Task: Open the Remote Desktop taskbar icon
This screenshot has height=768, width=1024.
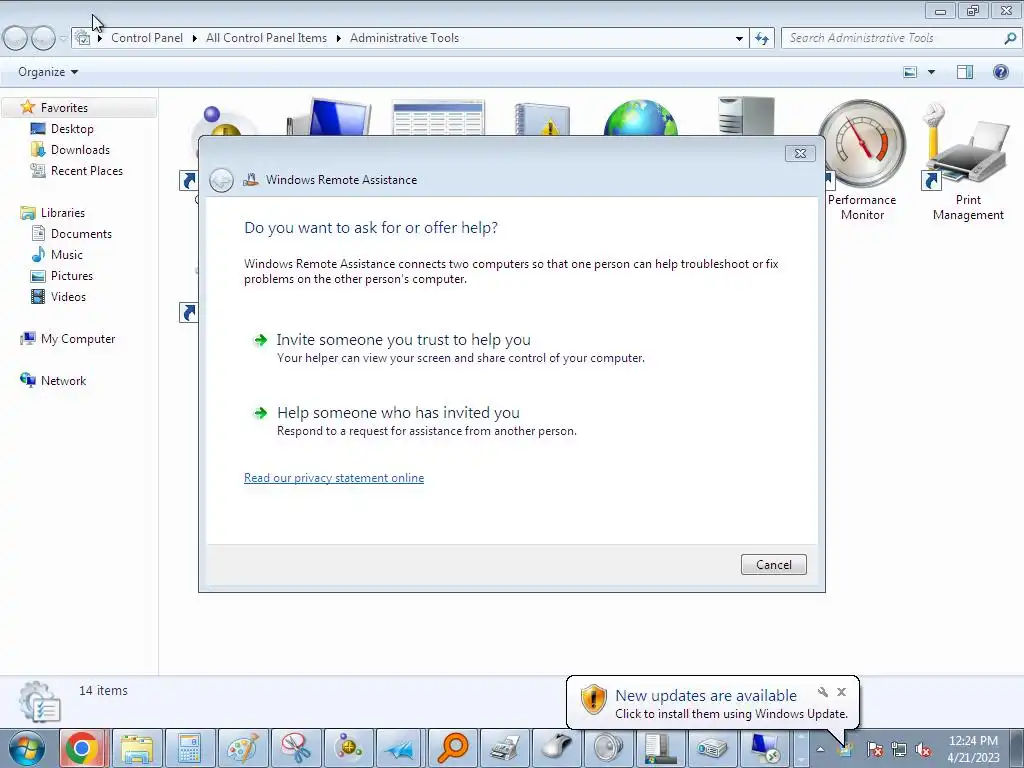Action: (764, 748)
